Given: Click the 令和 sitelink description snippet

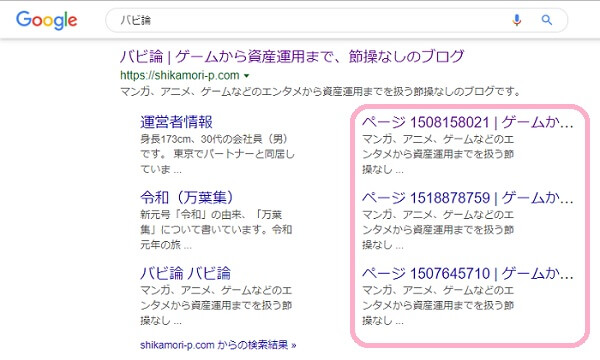Looking at the screenshot, I should [216, 230].
